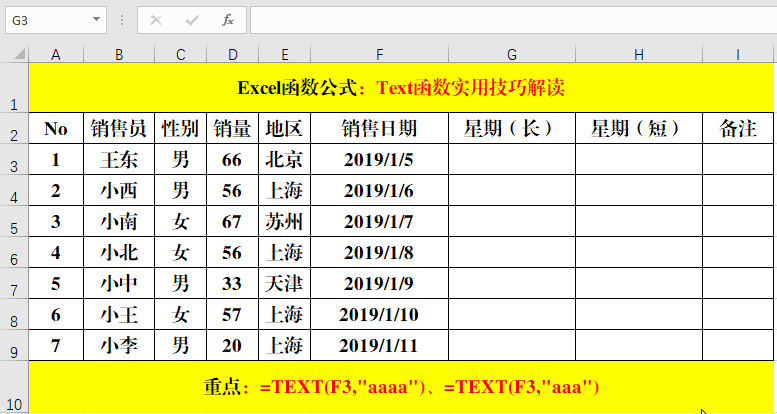Select row 5 header
This screenshot has height=414, width=777.
click(14, 221)
